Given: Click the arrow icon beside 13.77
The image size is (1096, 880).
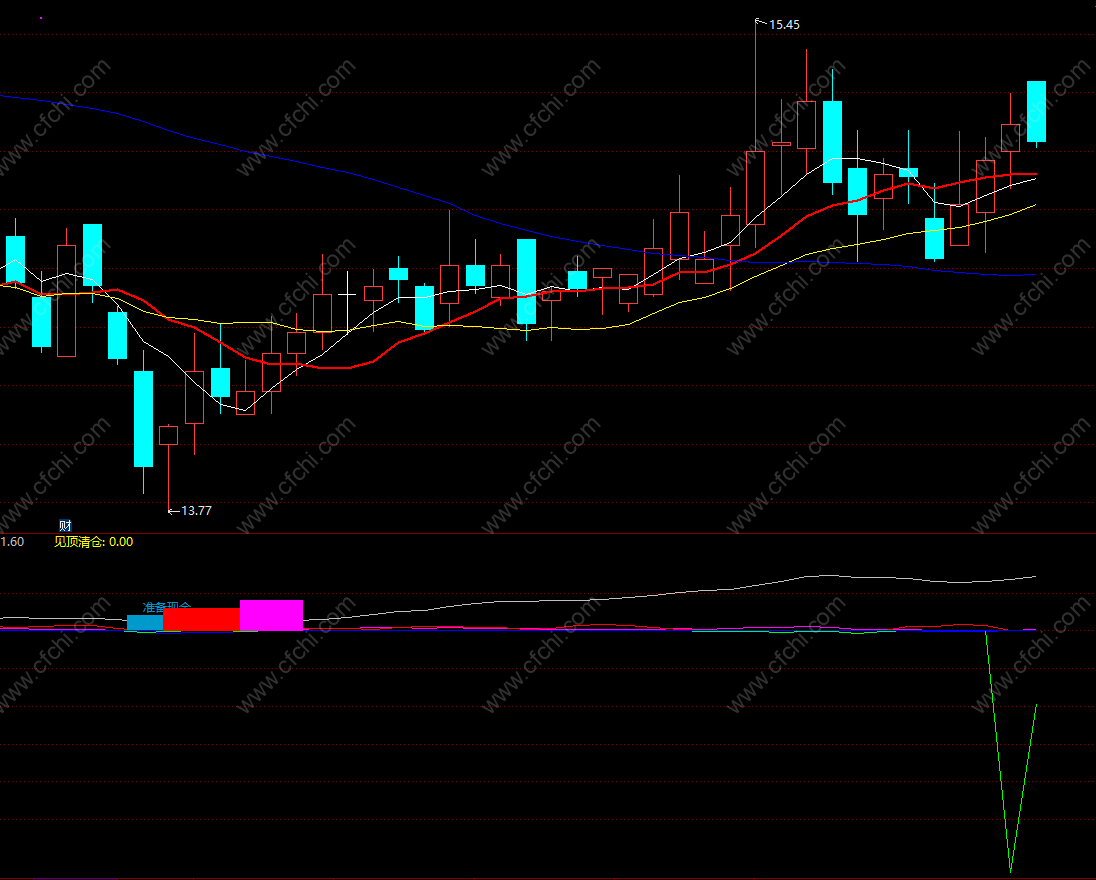Looking at the screenshot, I should click(174, 512).
